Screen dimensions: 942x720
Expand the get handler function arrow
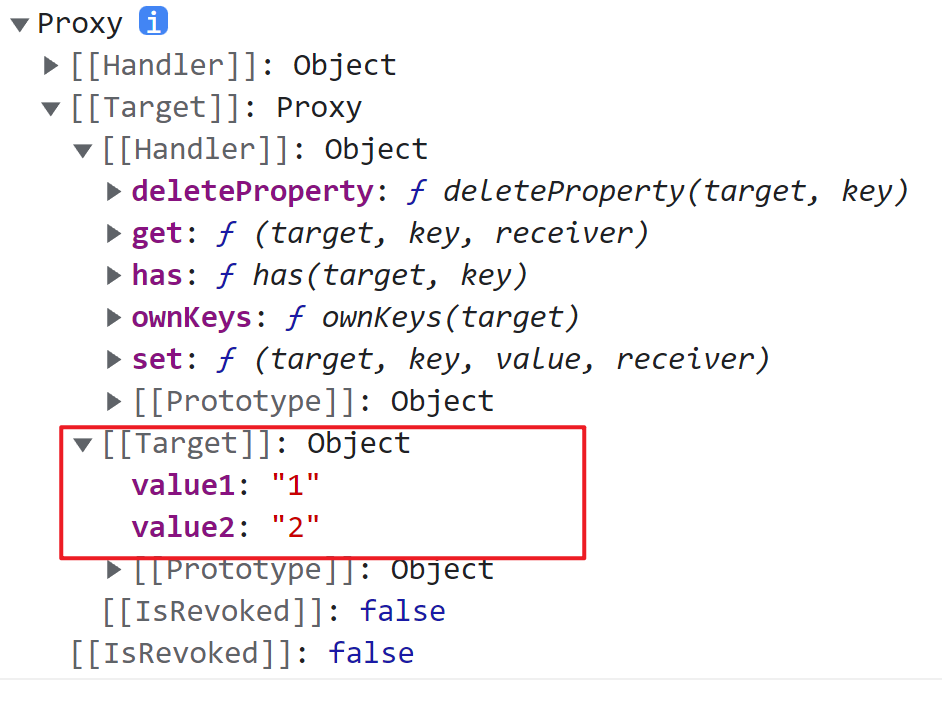tap(114, 234)
